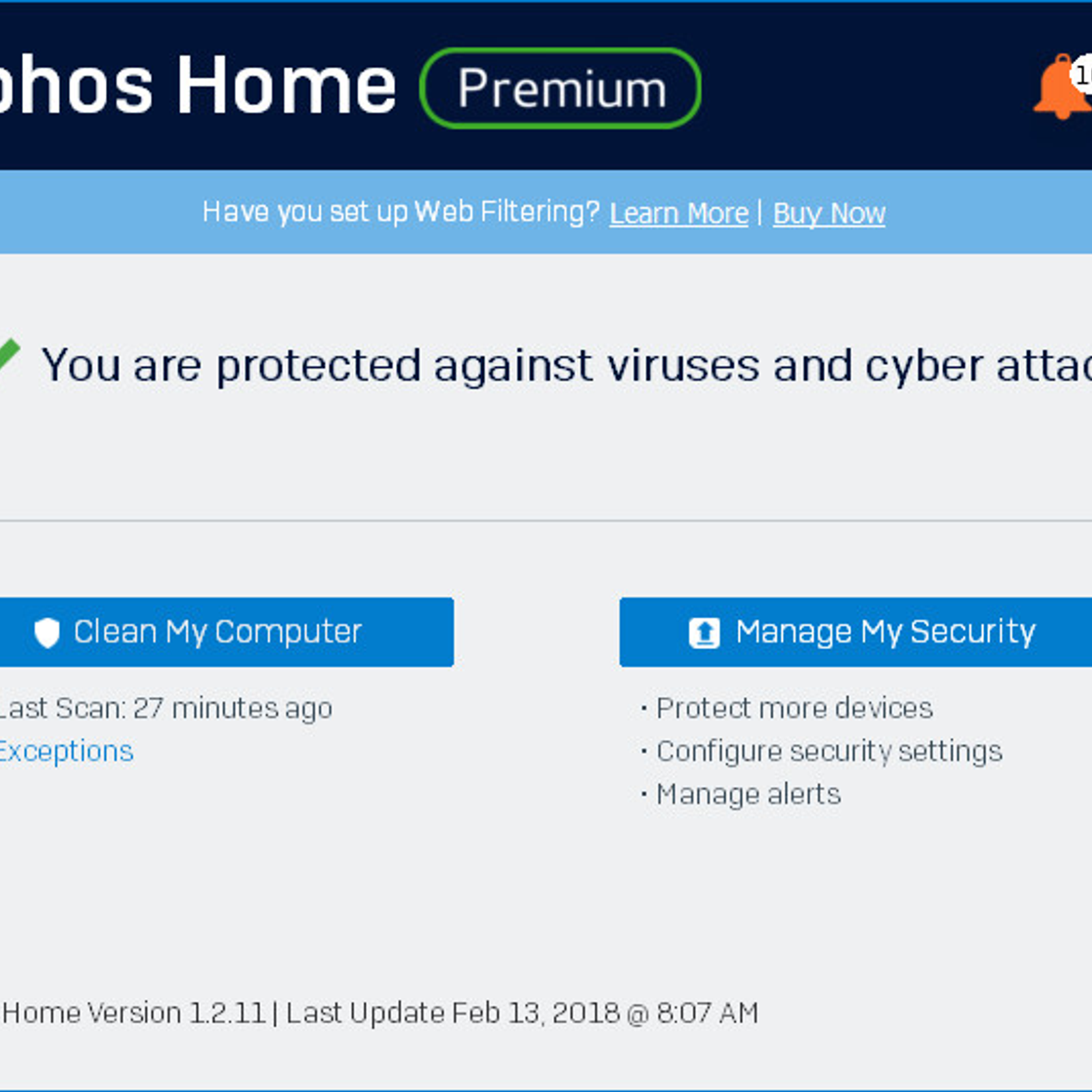Click the Sophos Home logo title
Viewport: 1092px width, 1092px height.
[198, 85]
